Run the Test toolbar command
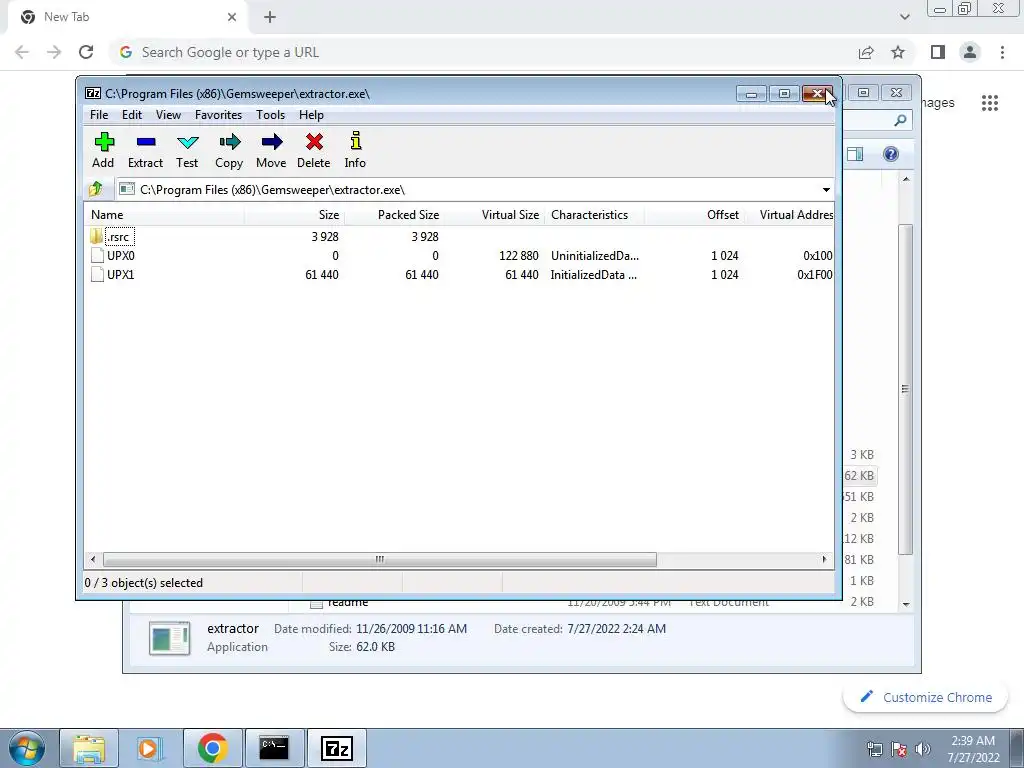Viewport: 1024px width, 768px height. pos(187,151)
